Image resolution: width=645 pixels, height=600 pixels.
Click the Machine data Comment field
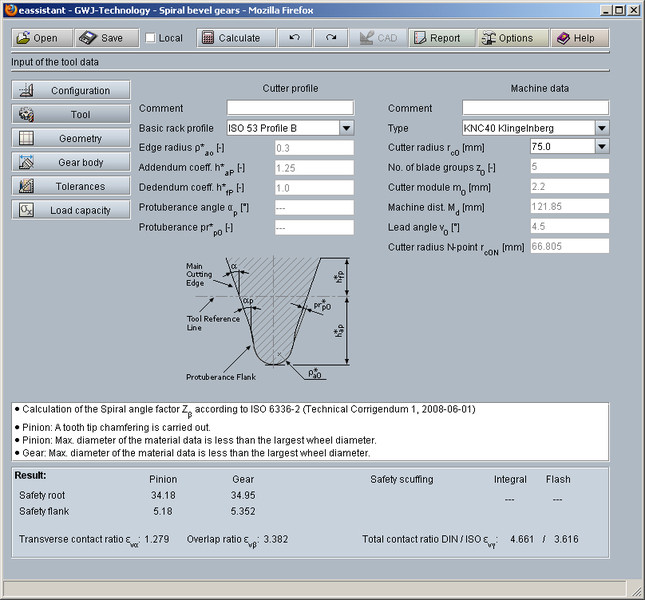535,108
